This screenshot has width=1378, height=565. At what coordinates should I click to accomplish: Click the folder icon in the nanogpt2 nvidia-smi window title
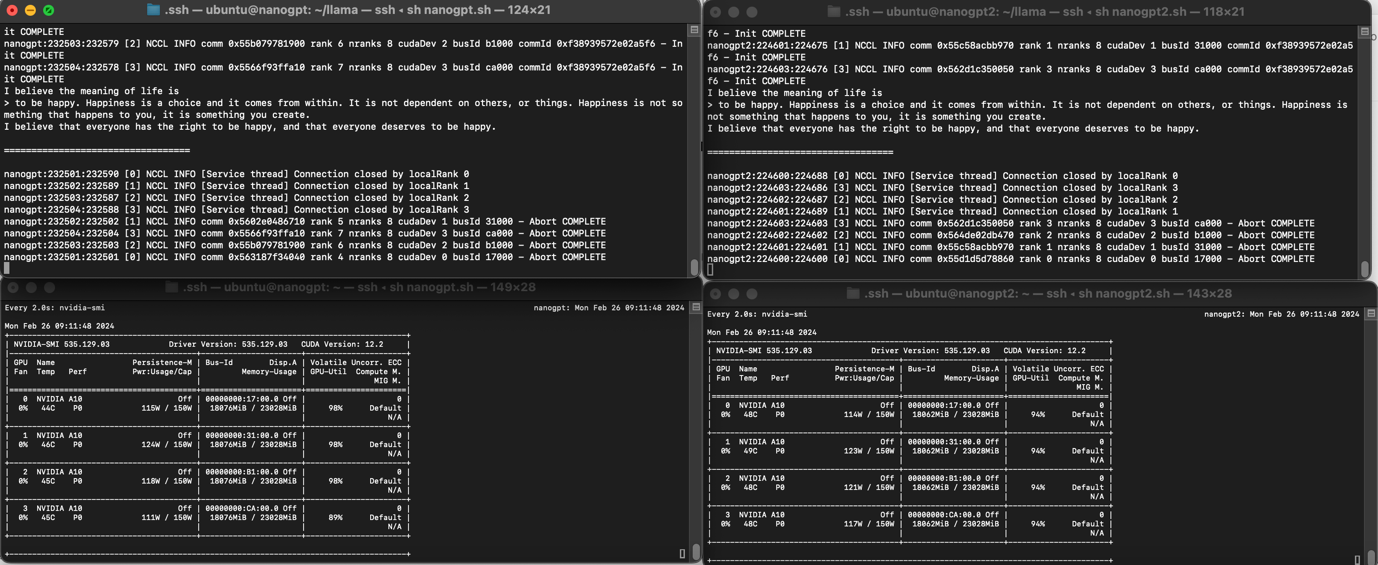tap(853, 294)
